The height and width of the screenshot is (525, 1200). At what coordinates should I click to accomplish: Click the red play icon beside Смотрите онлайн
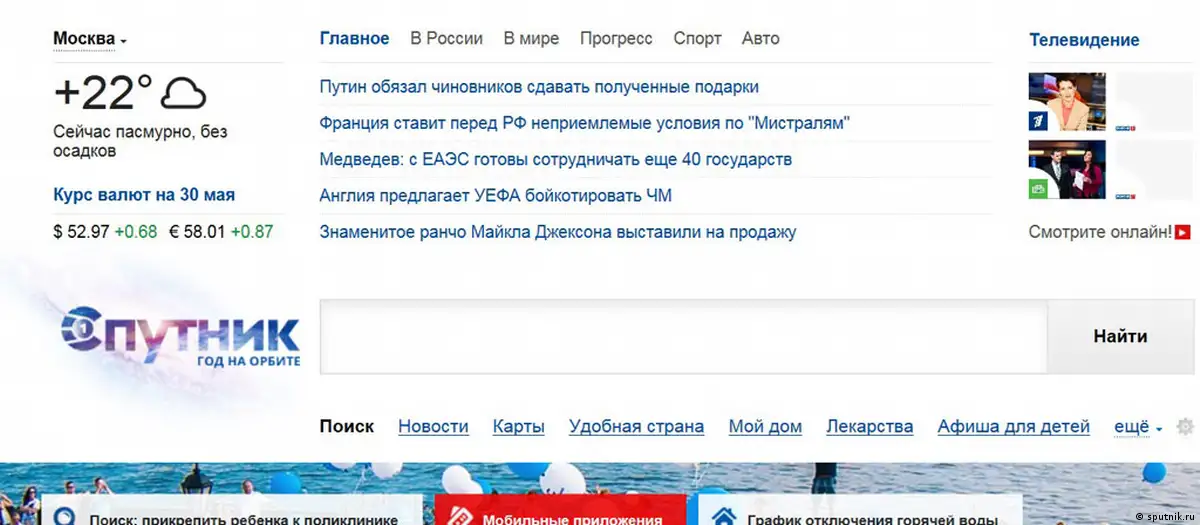pyautogui.click(x=1183, y=232)
